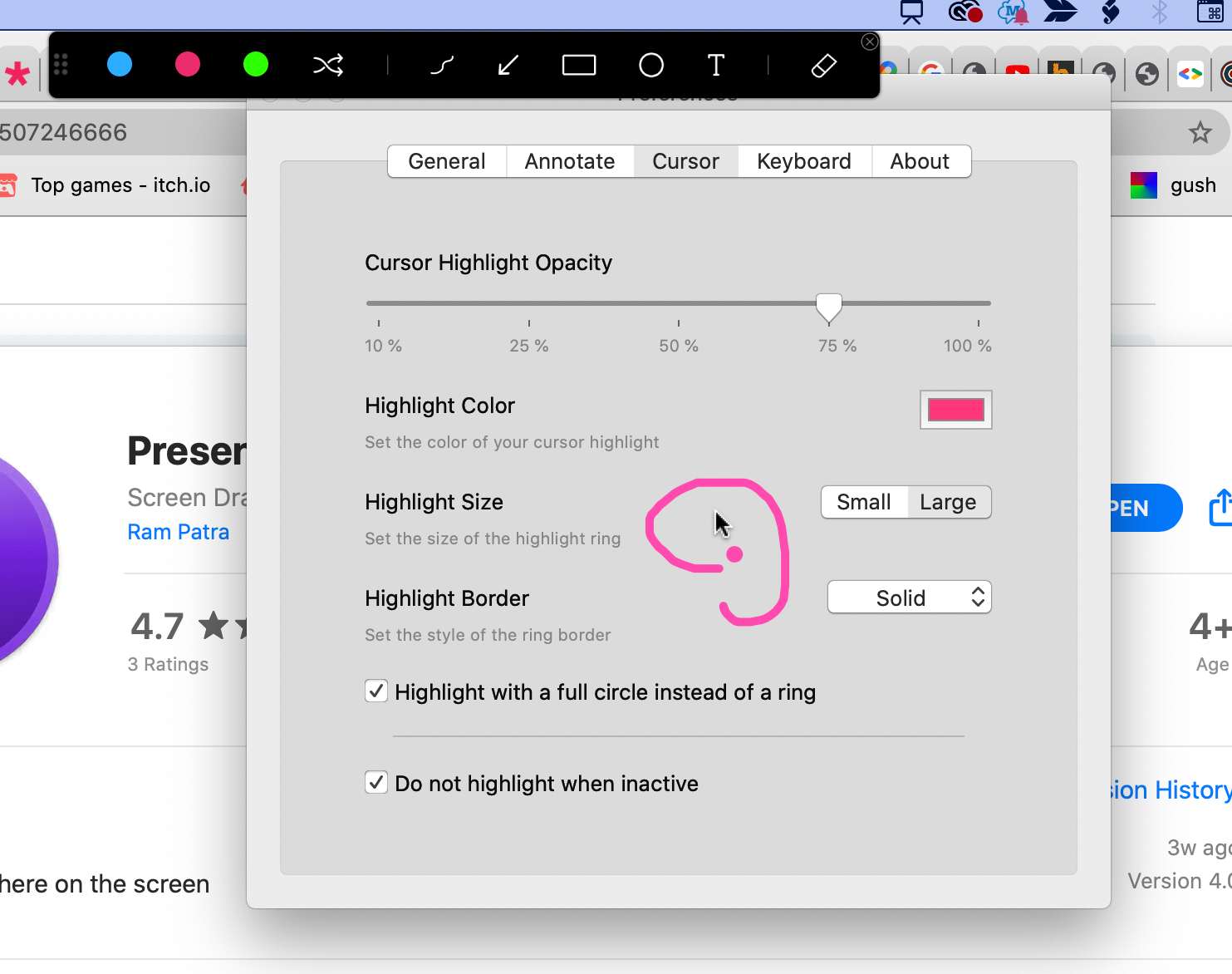Select the circle shape tool
The width and height of the screenshot is (1232, 974).
651,65
